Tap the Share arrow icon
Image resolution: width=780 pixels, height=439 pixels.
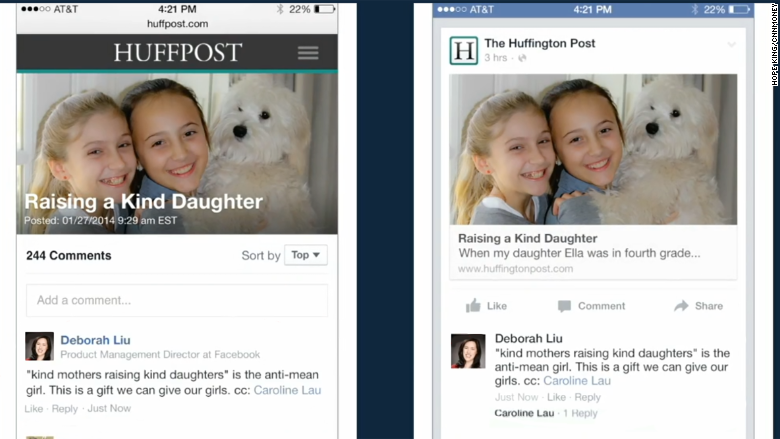click(x=681, y=306)
